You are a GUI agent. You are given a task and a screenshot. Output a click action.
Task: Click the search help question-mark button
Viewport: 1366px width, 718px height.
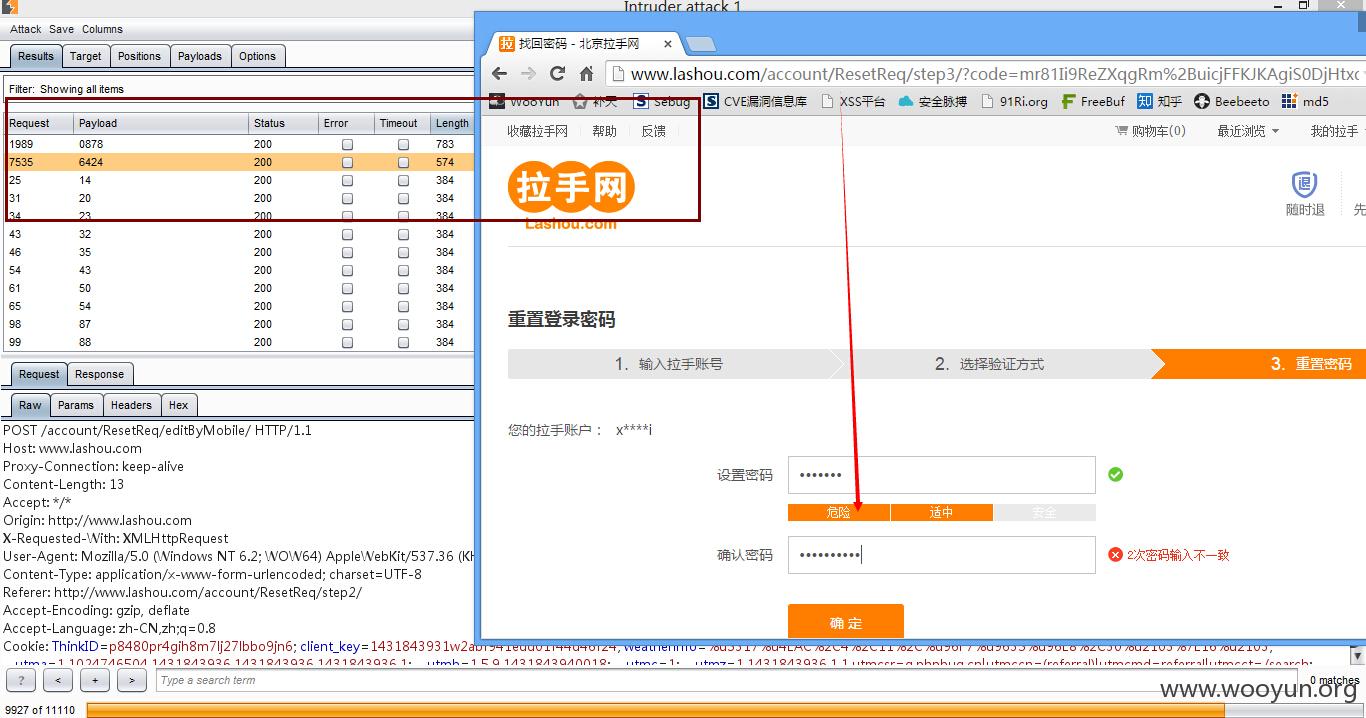click(x=20, y=680)
